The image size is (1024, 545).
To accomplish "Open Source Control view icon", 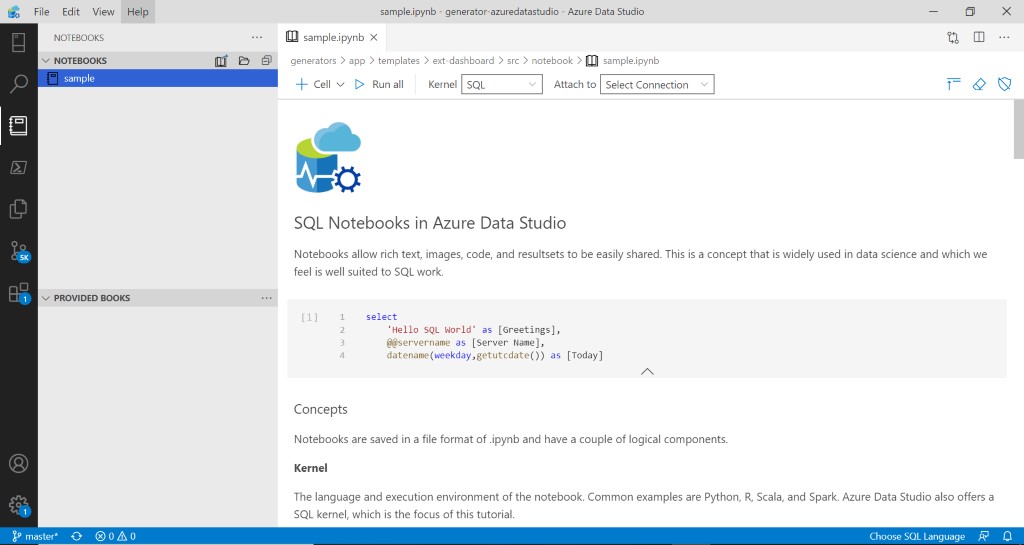I will (x=18, y=251).
